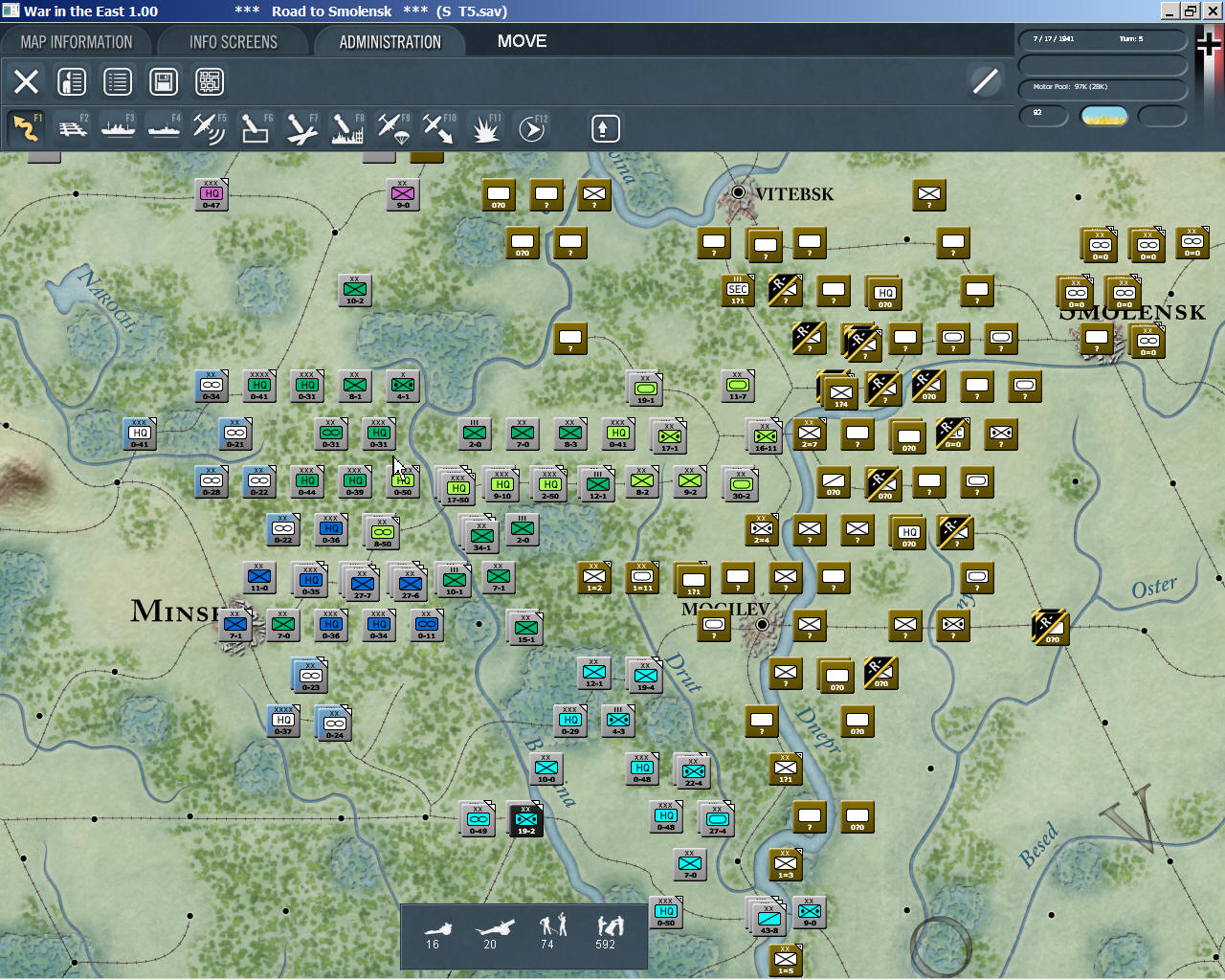Screen dimensions: 1225x980
Task: Click the HQ unit labeled 0-29
Action: coord(570,721)
